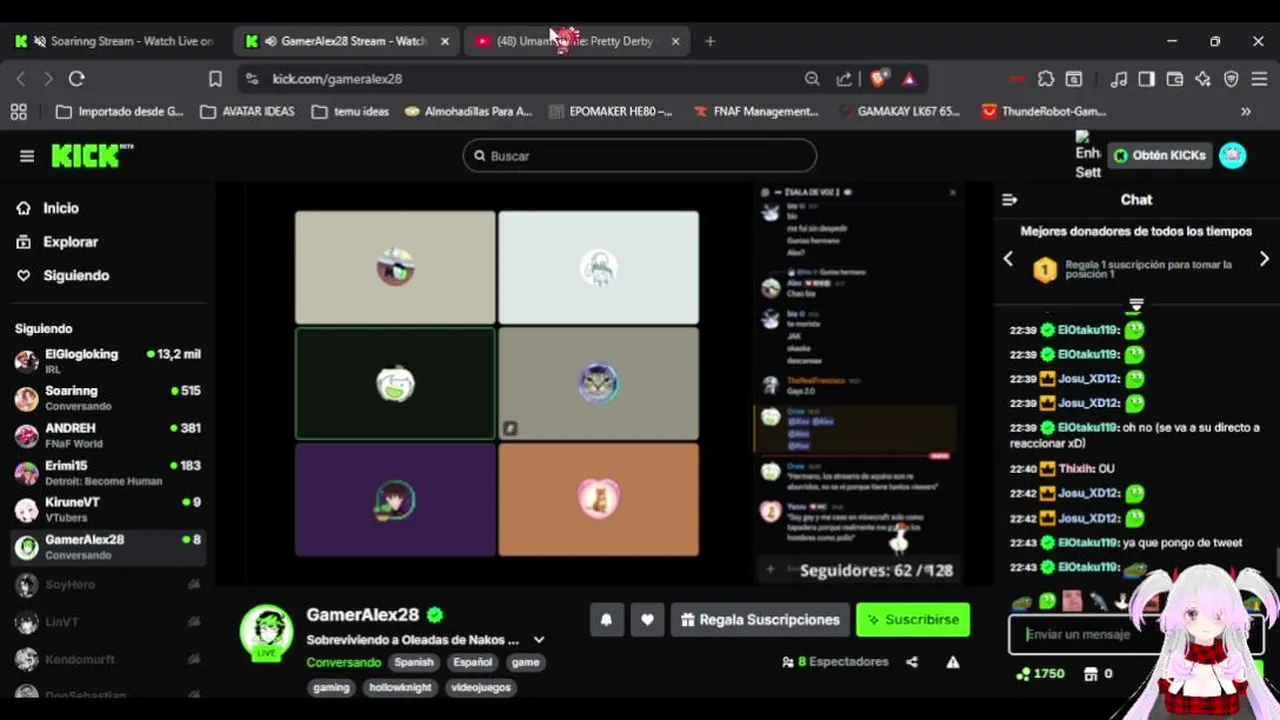Screen dimensions: 1280x720
Task: Click the Spanish tag
Action: pyautogui.click(x=414, y=662)
